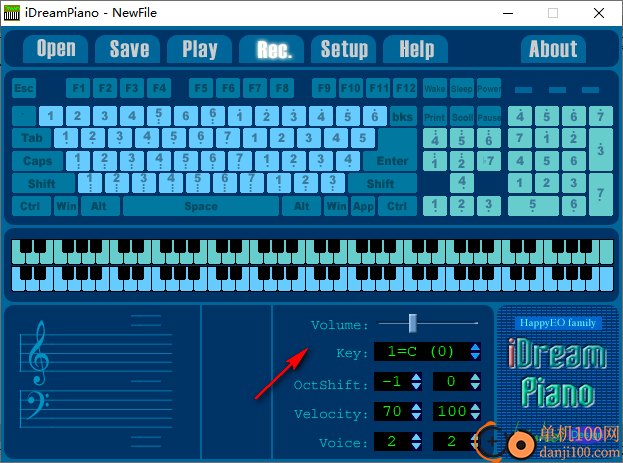This screenshot has width=623, height=463.
Task: Click the Tab key
Action: [x=32, y=138]
